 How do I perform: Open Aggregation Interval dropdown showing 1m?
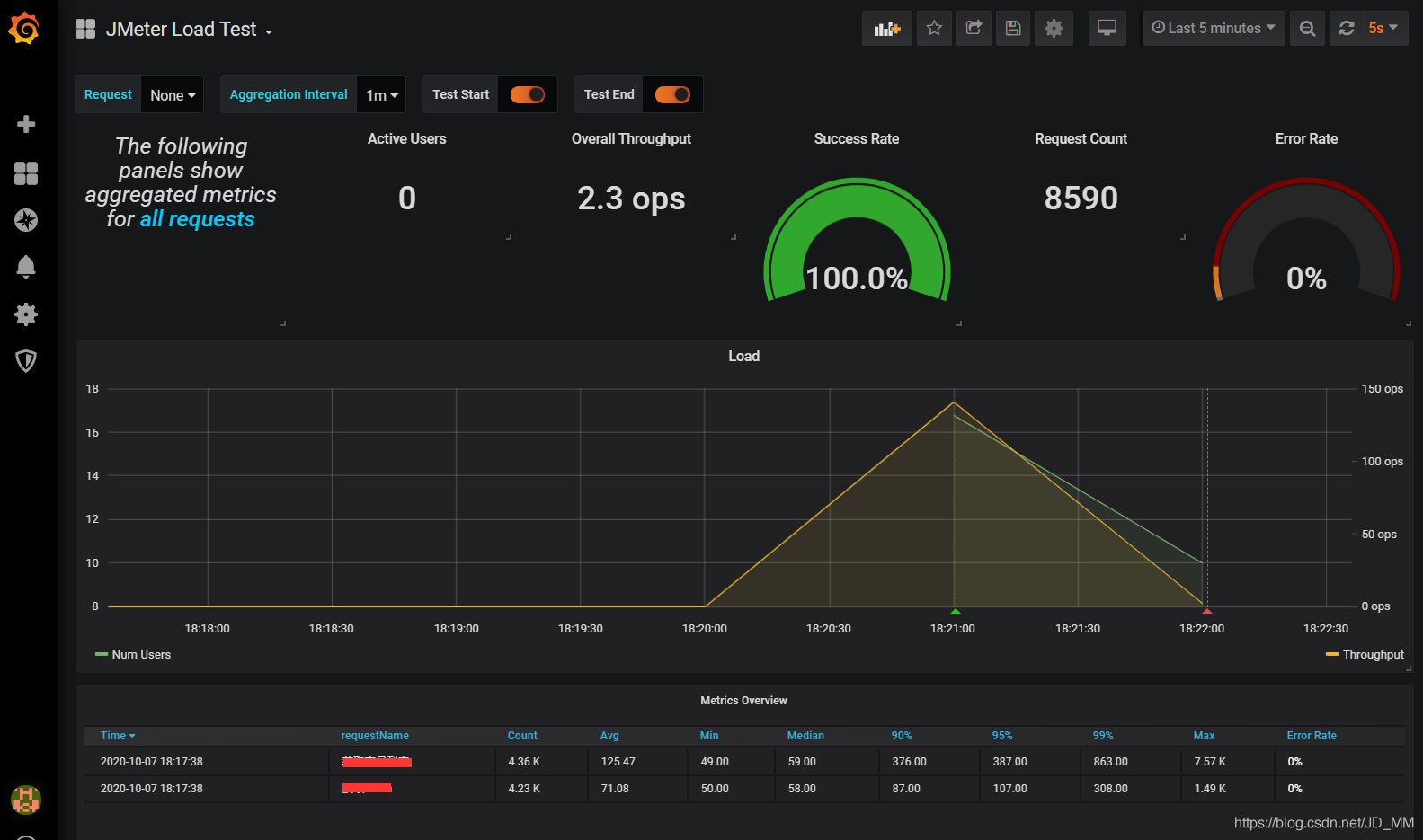[381, 94]
